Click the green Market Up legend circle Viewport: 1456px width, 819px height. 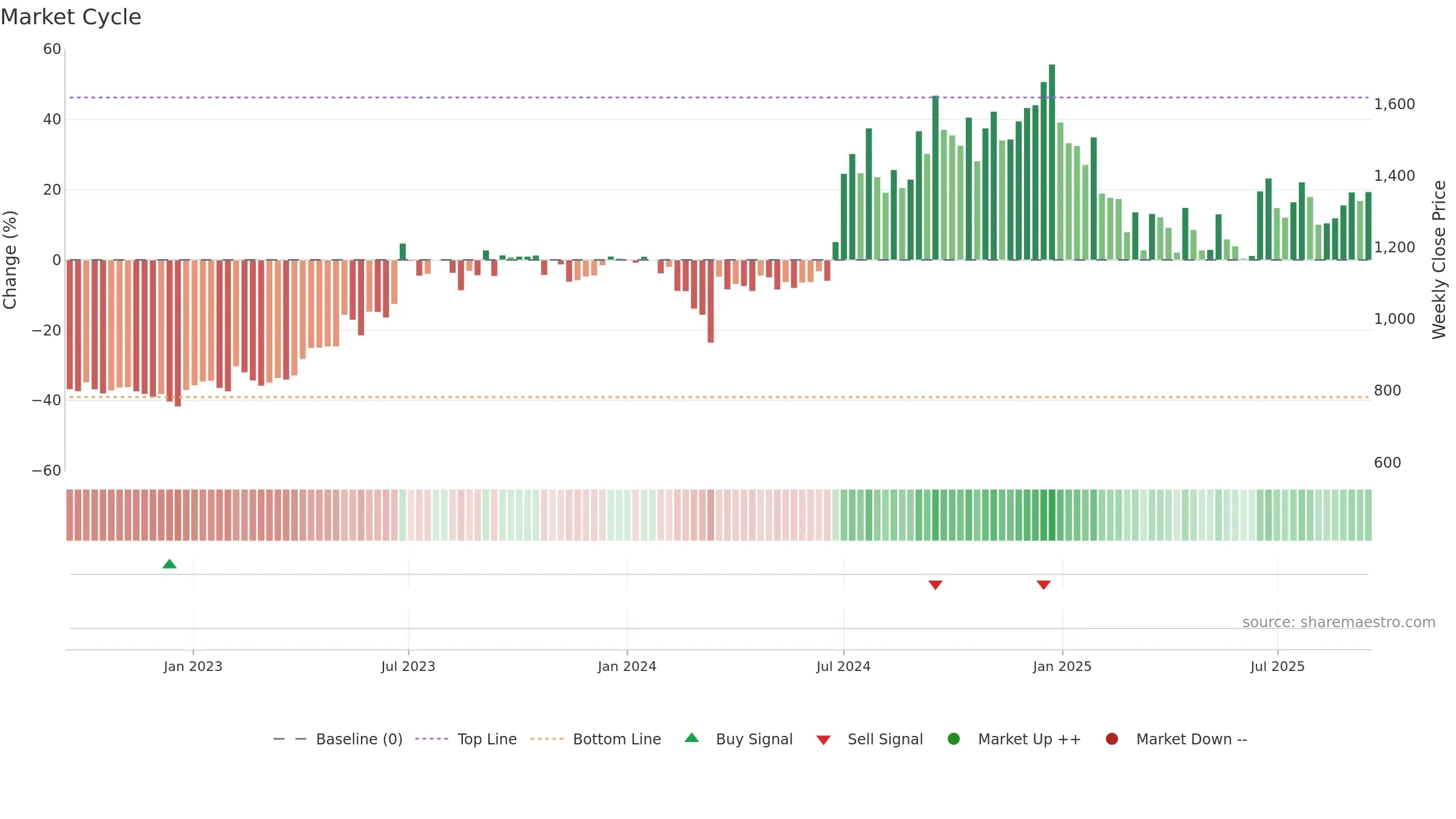tap(954, 739)
